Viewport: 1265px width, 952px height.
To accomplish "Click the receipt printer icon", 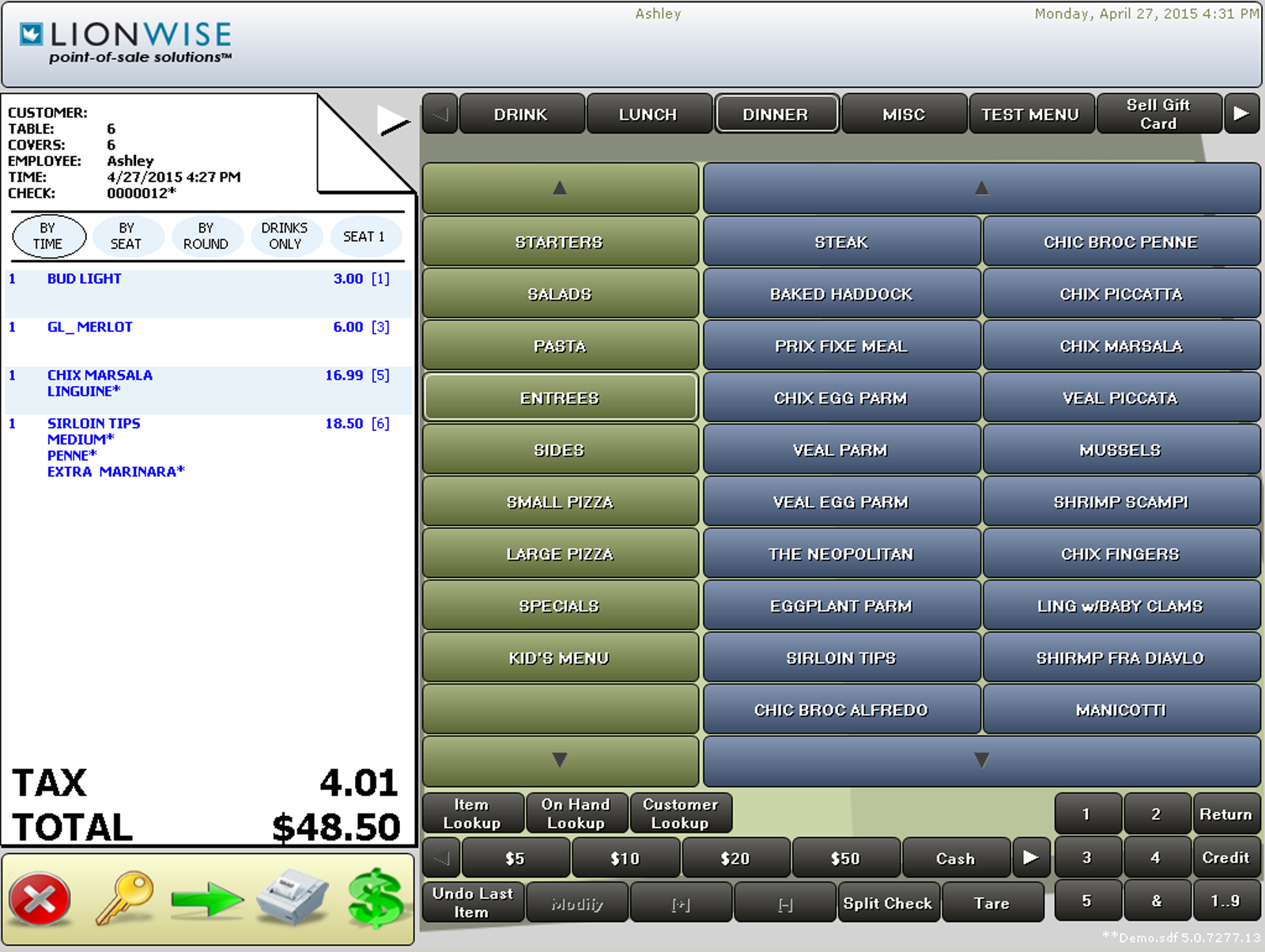I will [x=292, y=898].
